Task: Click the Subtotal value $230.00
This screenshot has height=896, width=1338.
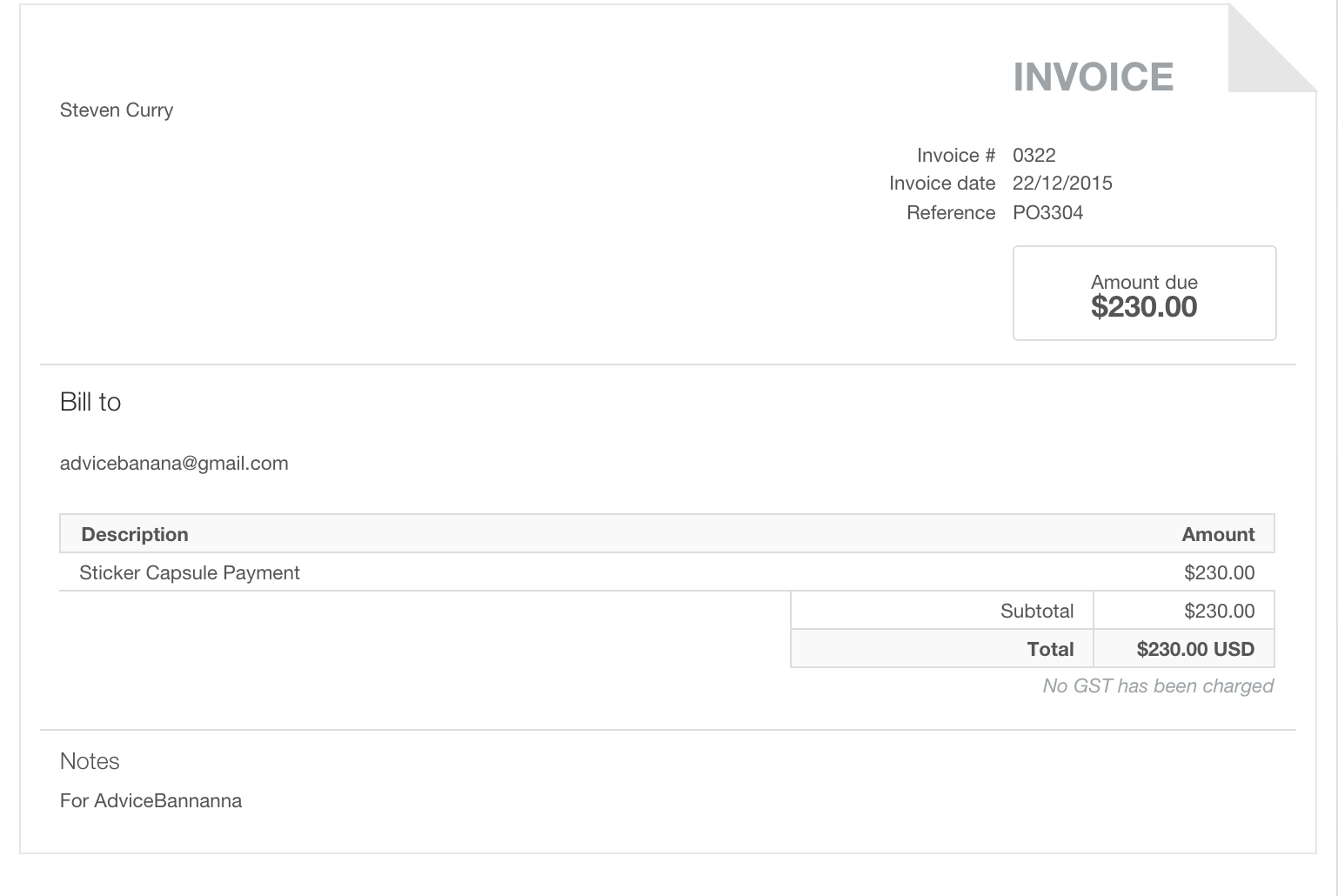Action: click(1219, 612)
